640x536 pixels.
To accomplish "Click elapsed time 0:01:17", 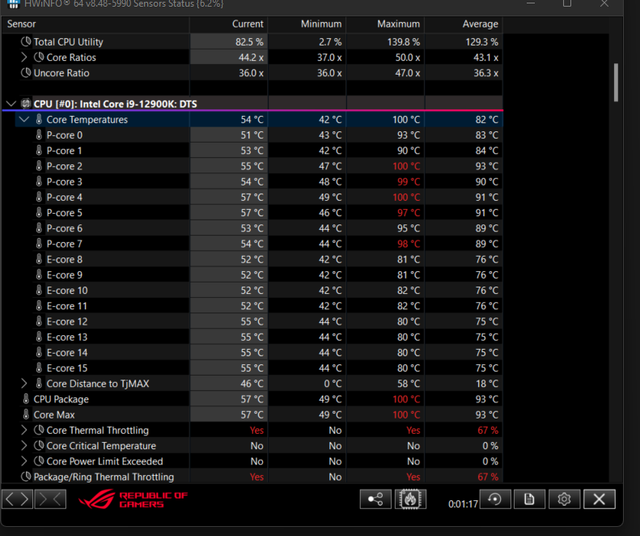I will tap(463, 504).
